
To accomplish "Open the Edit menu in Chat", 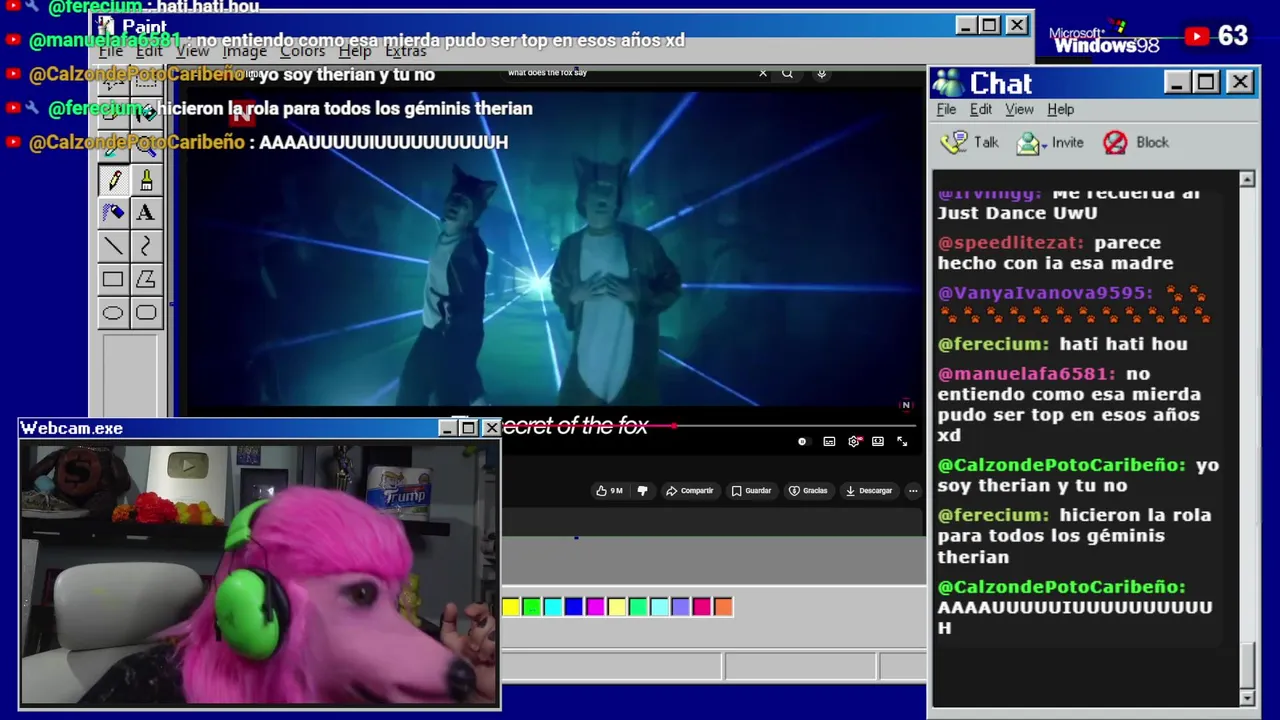I will click(x=981, y=110).
